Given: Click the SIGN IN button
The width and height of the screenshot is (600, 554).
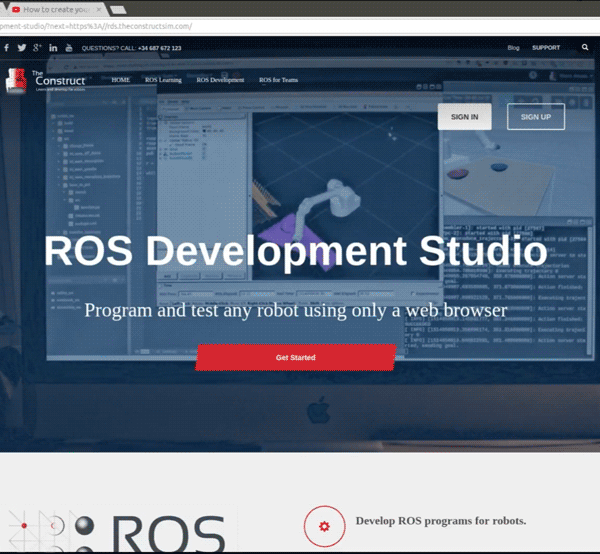Looking at the screenshot, I should (x=465, y=117).
